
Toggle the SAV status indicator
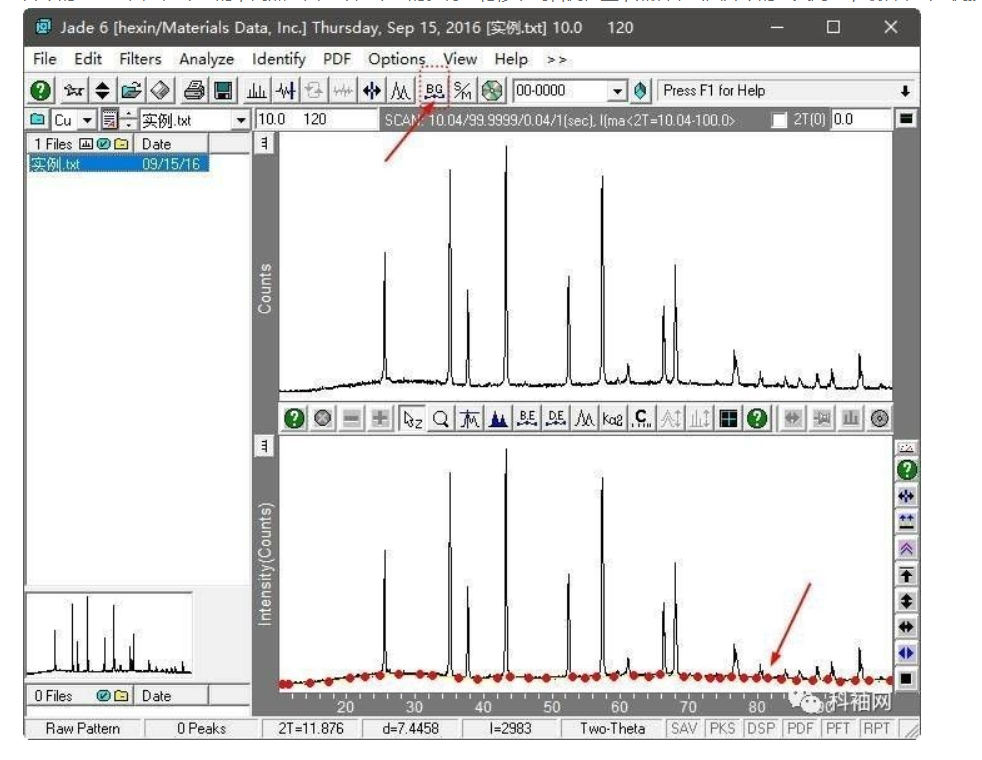point(684,728)
